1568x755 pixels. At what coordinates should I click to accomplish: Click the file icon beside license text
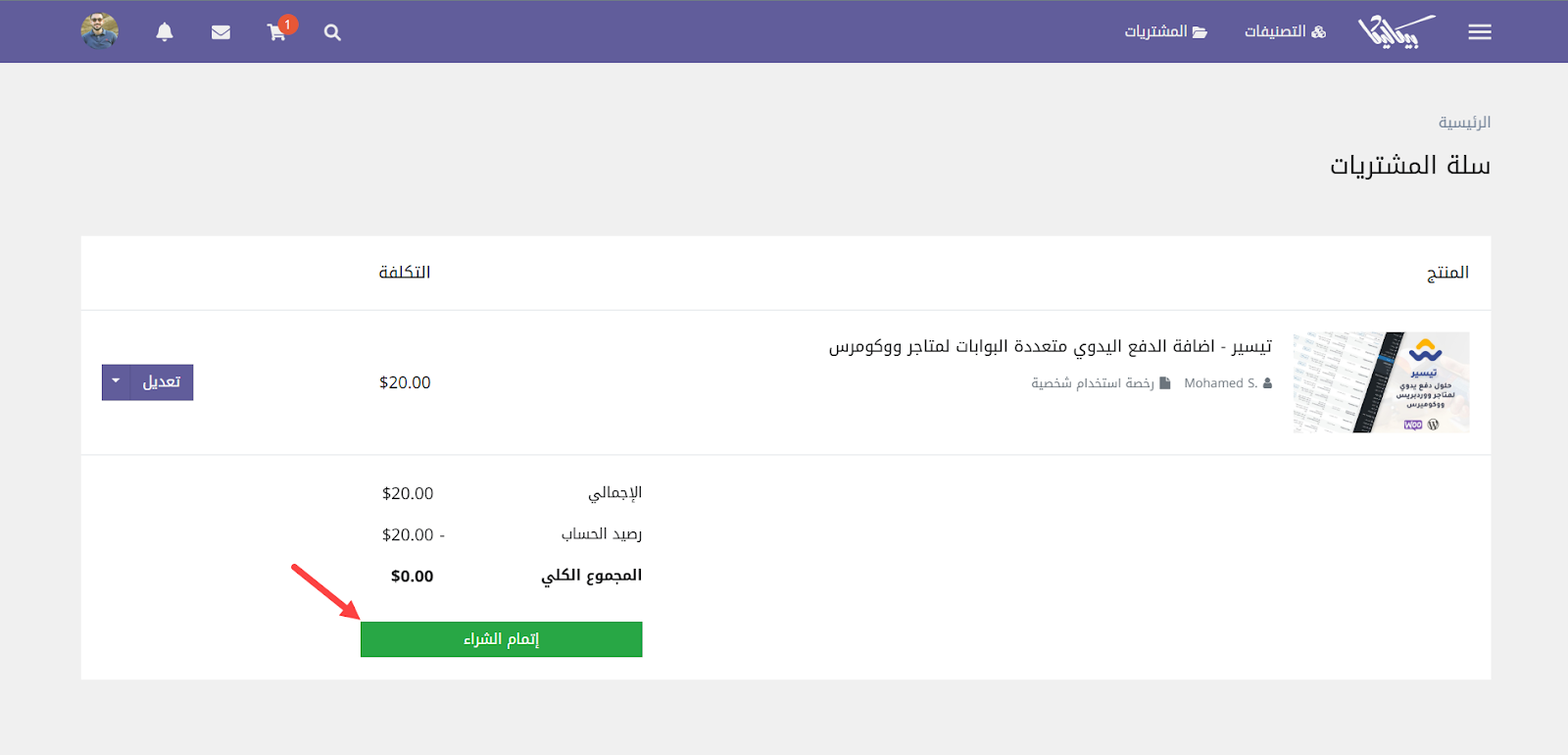point(1165,383)
